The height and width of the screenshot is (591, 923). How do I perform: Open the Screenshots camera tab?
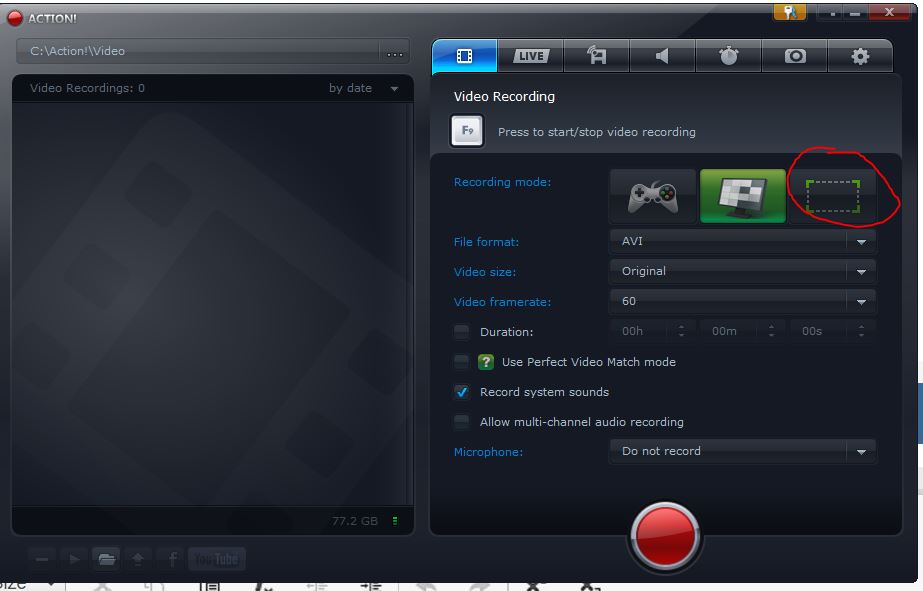click(x=795, y=56)
